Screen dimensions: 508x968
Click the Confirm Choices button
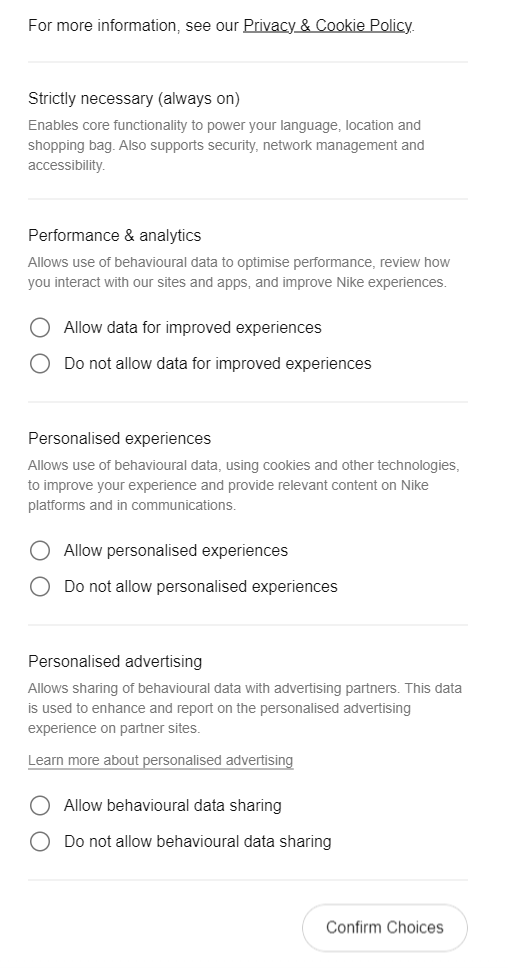click(x=385, y=927)
